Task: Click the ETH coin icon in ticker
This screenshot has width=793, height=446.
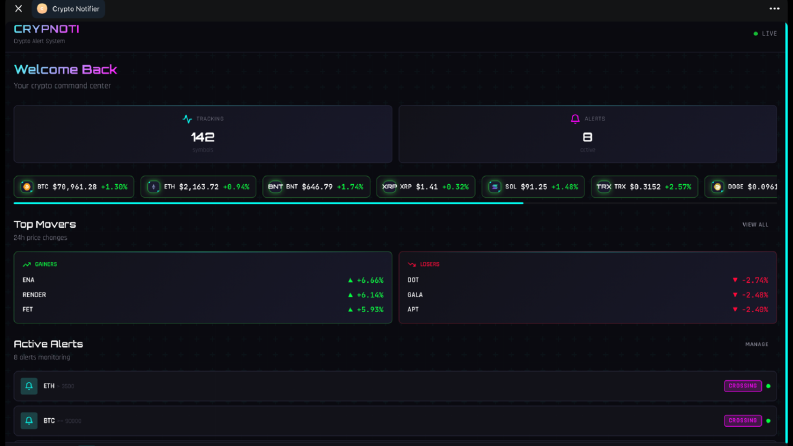Action: pyautogui.click(x=153, y=187)
